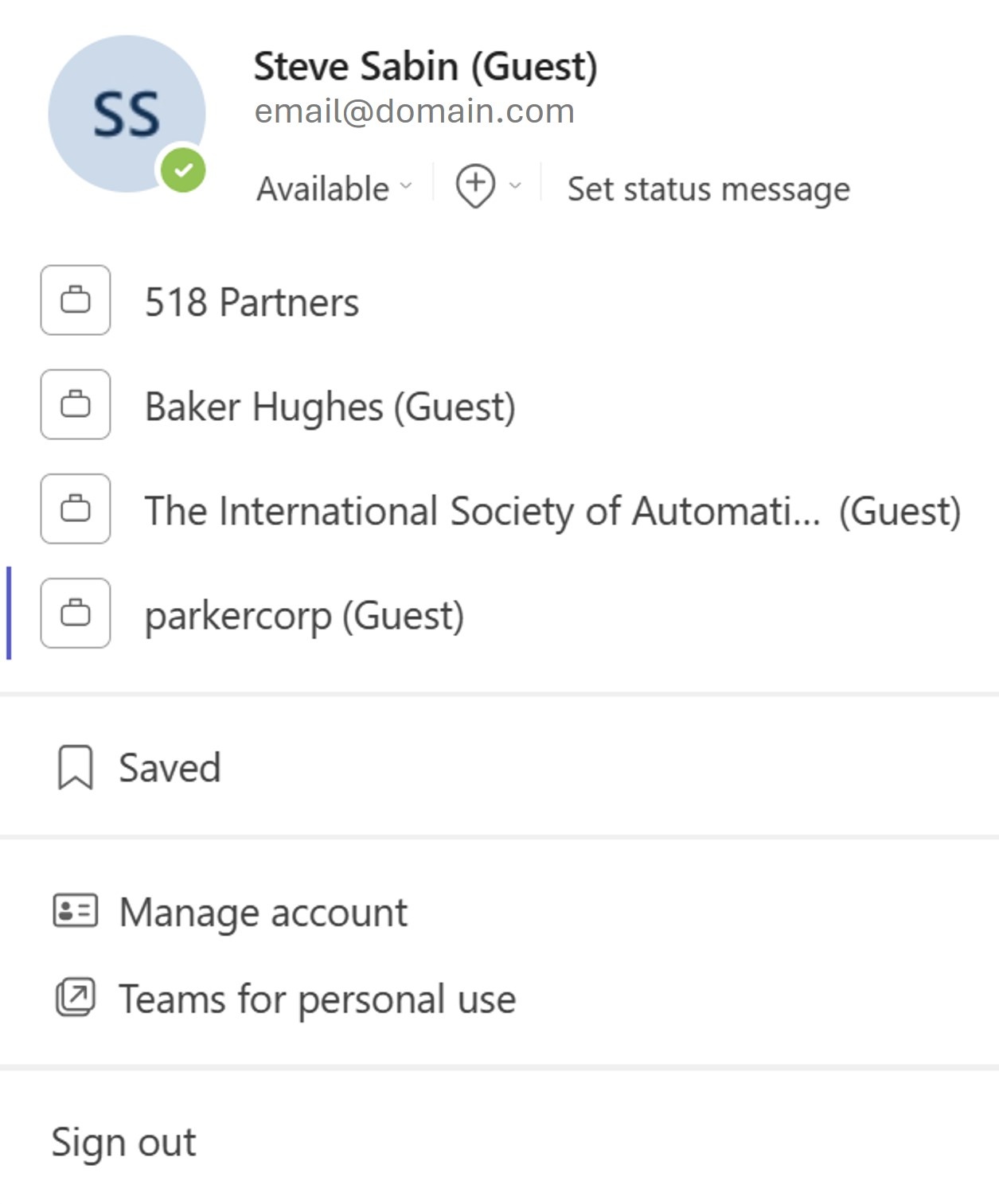This screenshot has width=999, height=1204.
Task: Click the SS profile avatar
Action: coord(127,113)
